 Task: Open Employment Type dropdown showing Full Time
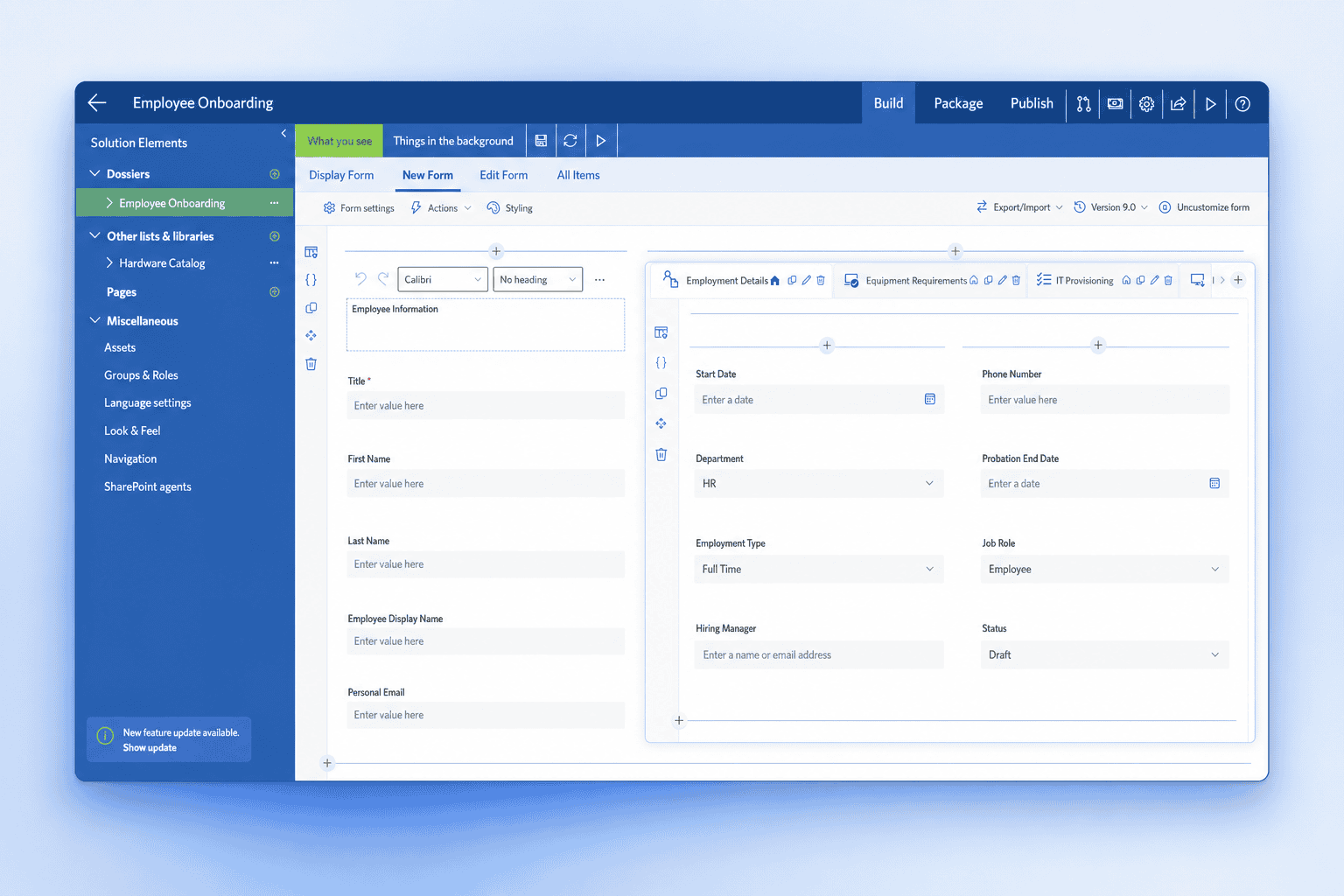819,569
